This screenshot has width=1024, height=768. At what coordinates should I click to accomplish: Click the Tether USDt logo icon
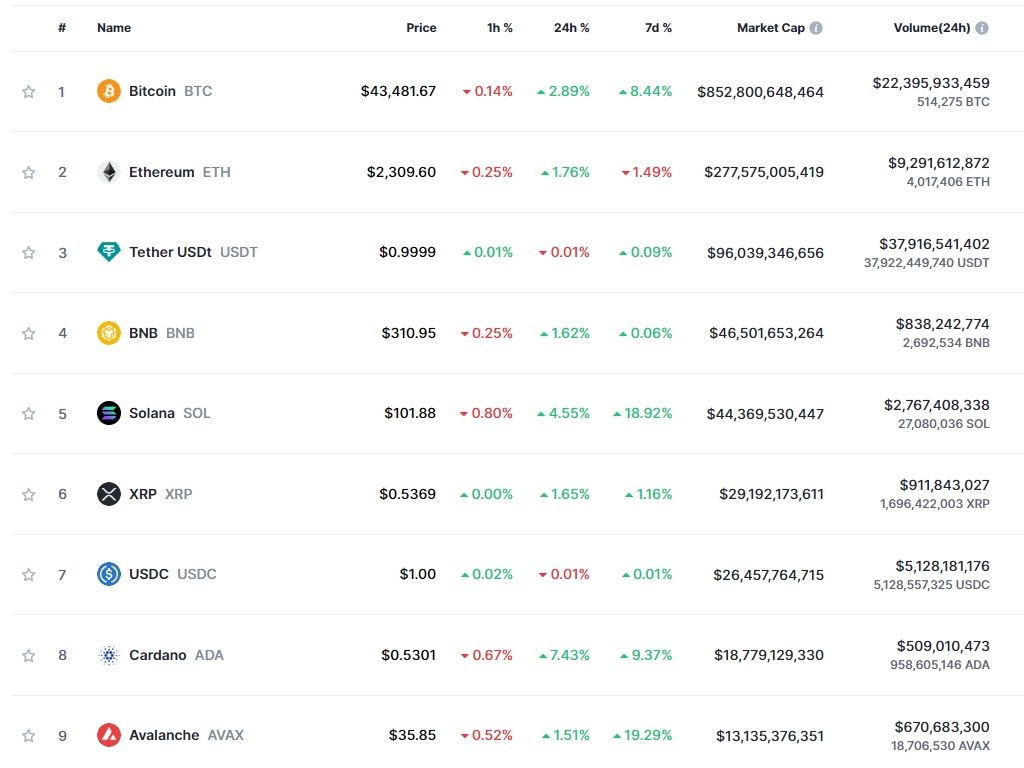tap(108, 252)
